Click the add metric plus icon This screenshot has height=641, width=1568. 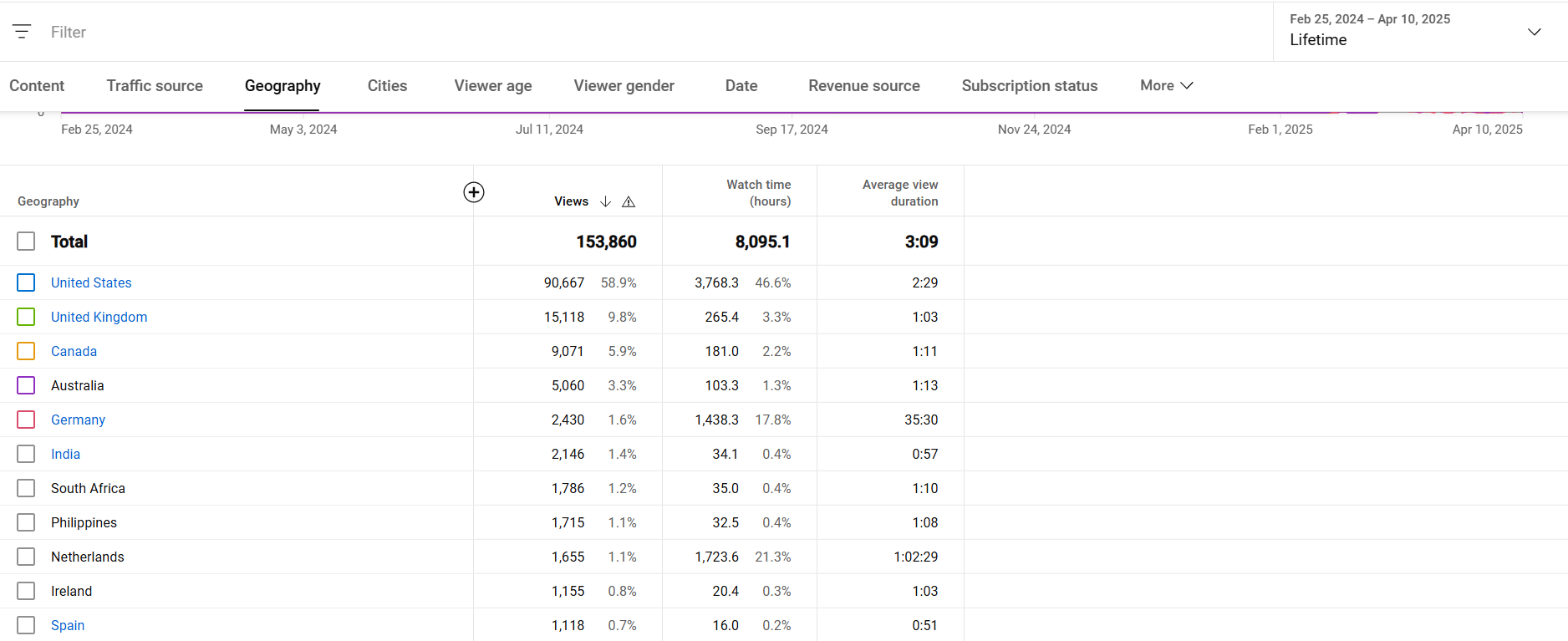coord(474,192)
